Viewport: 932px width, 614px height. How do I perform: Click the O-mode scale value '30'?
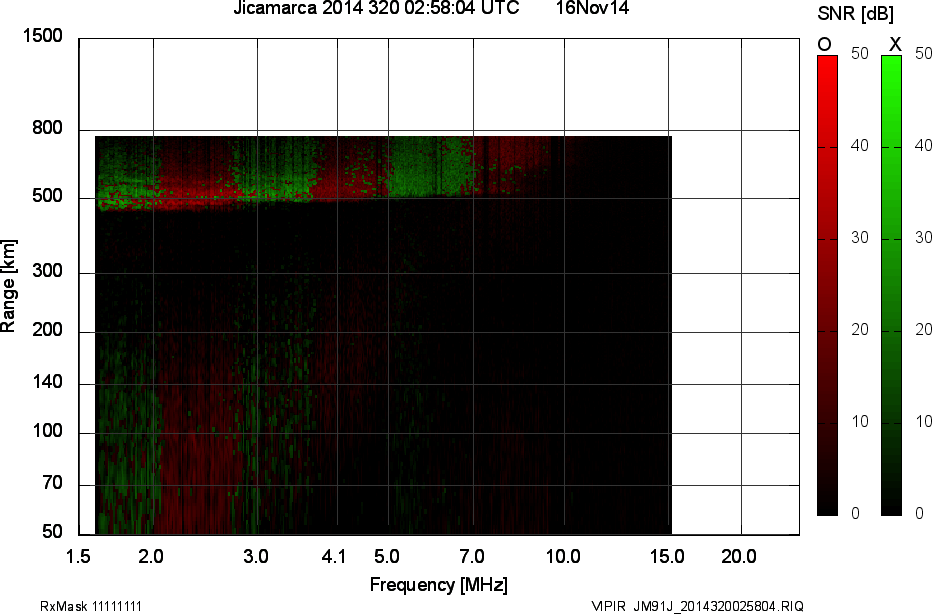tap(859, 238)
